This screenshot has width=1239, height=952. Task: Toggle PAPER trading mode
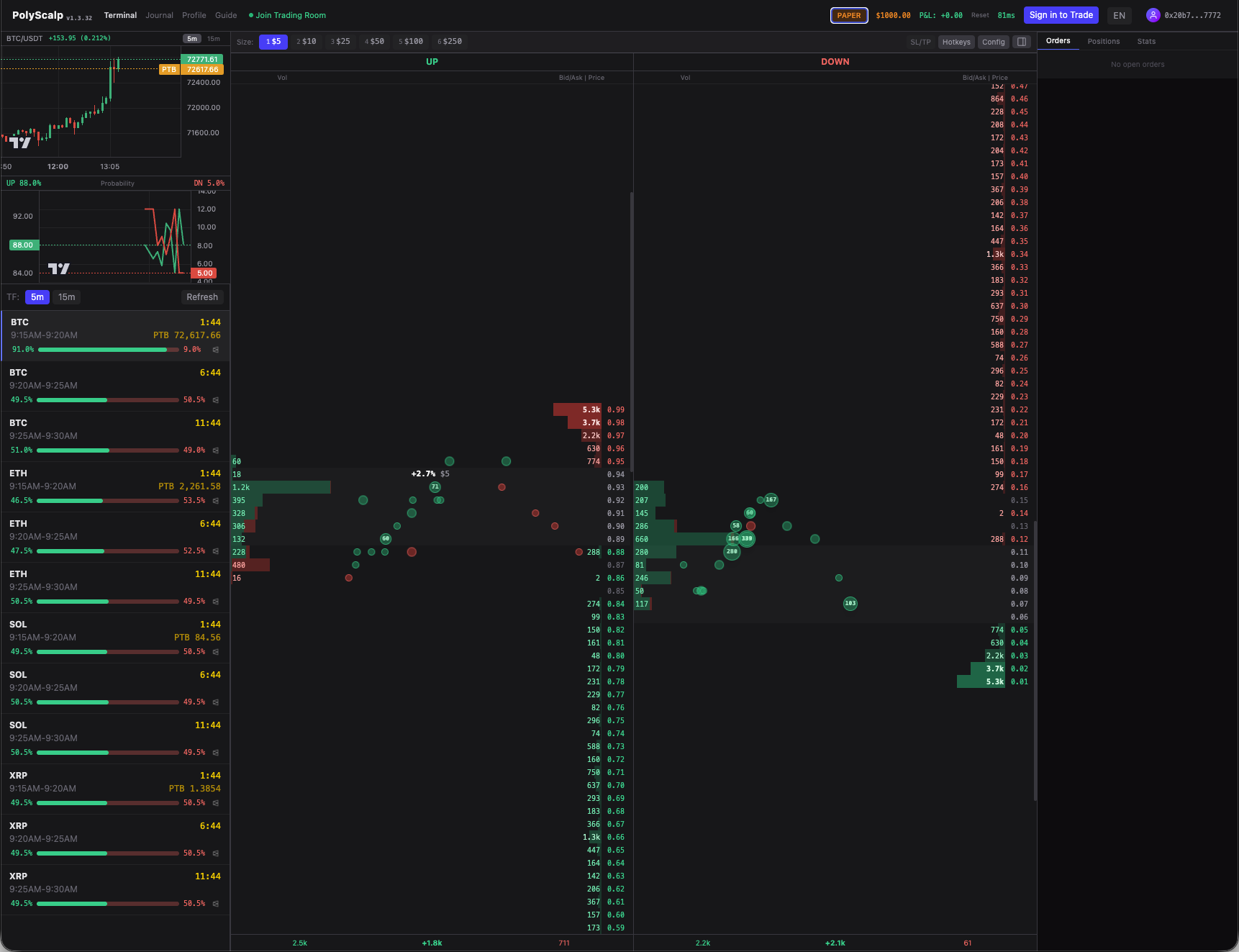tap(849, 15)
